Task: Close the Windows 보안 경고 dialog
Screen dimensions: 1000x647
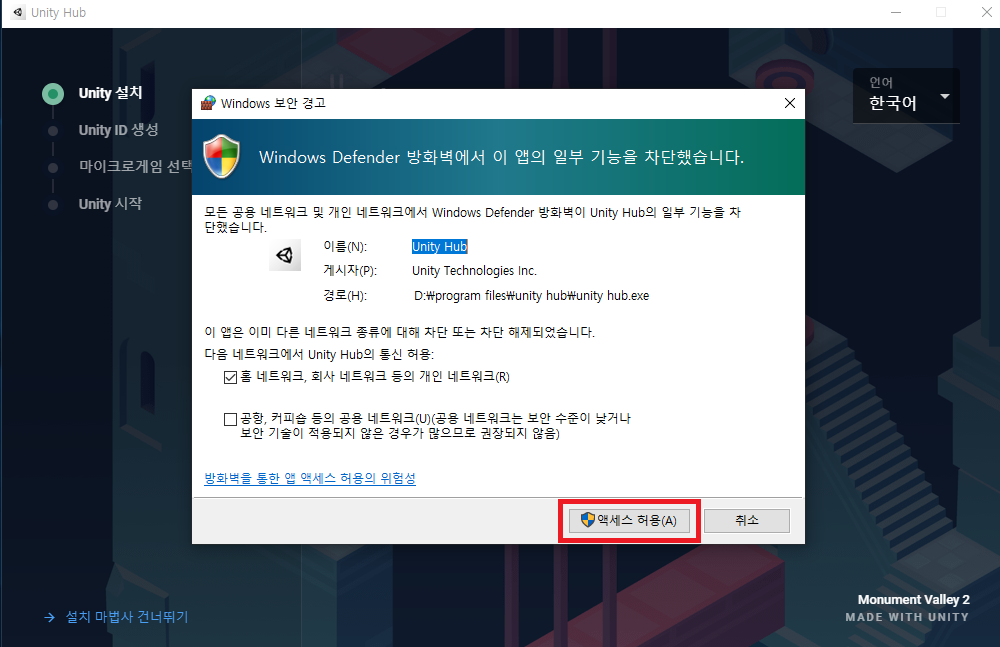Action: [790, 103]
